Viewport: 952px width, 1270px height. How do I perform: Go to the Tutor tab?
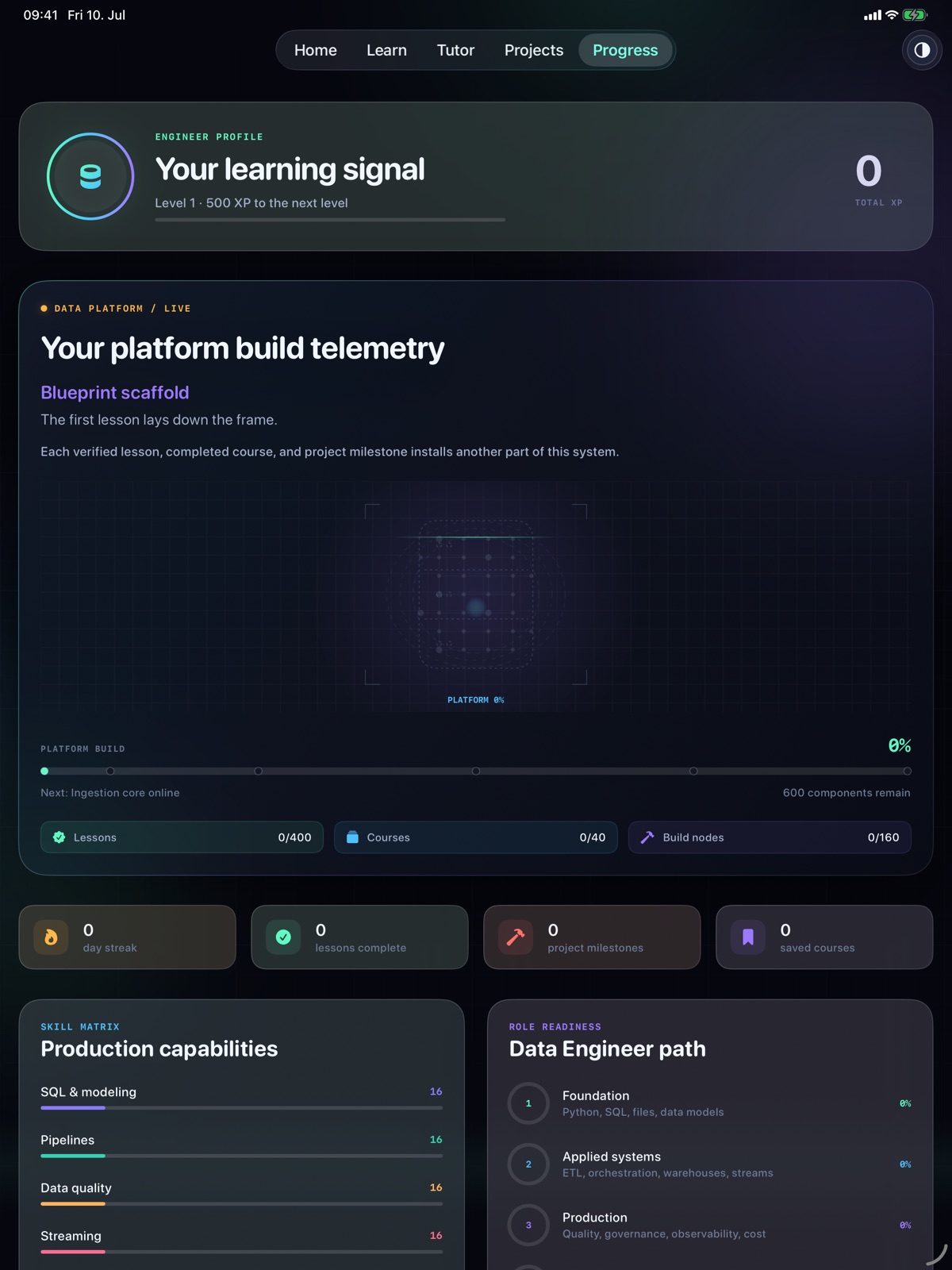tap(455, 50)
